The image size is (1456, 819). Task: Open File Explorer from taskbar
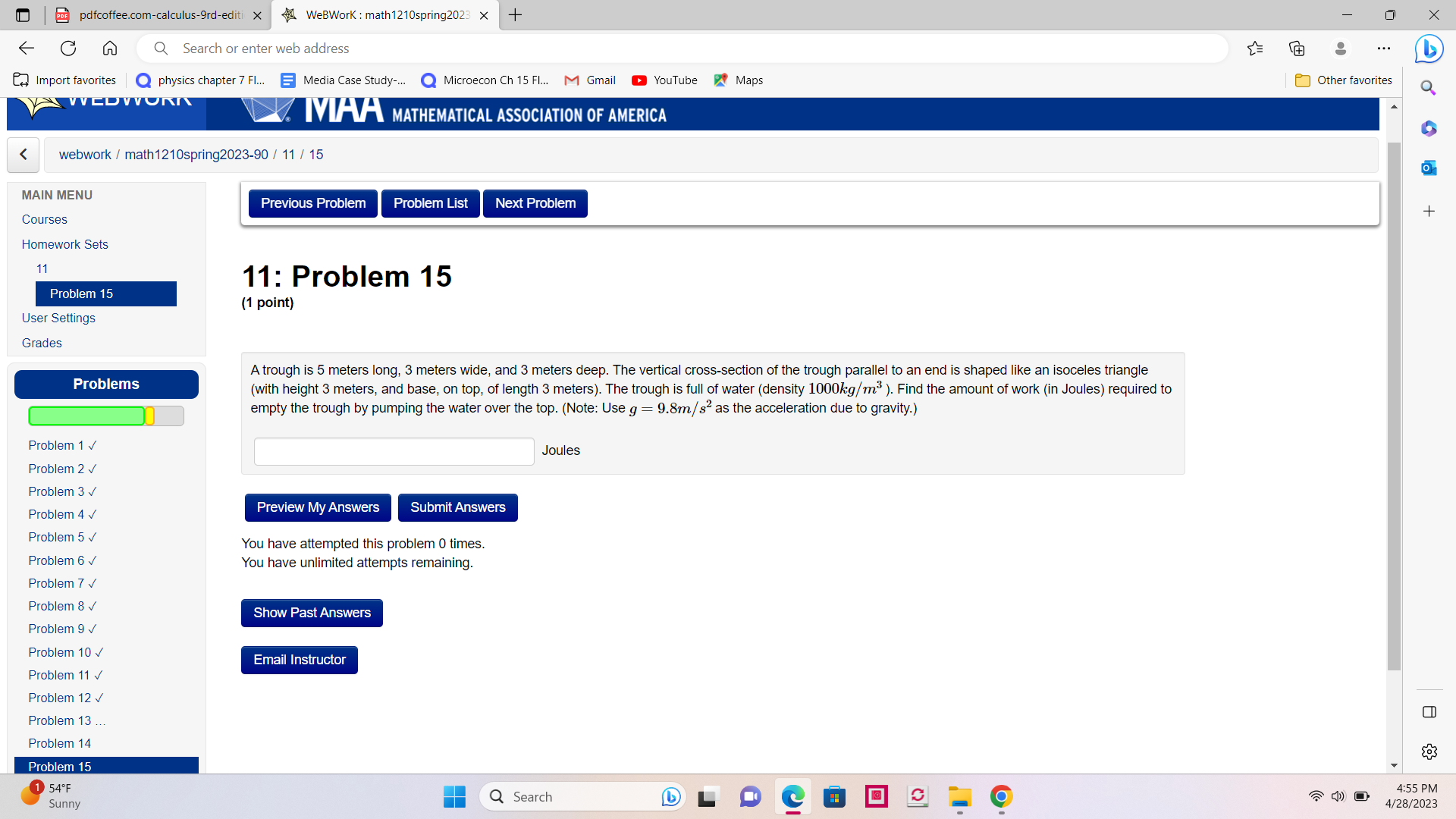pos(959,797)
